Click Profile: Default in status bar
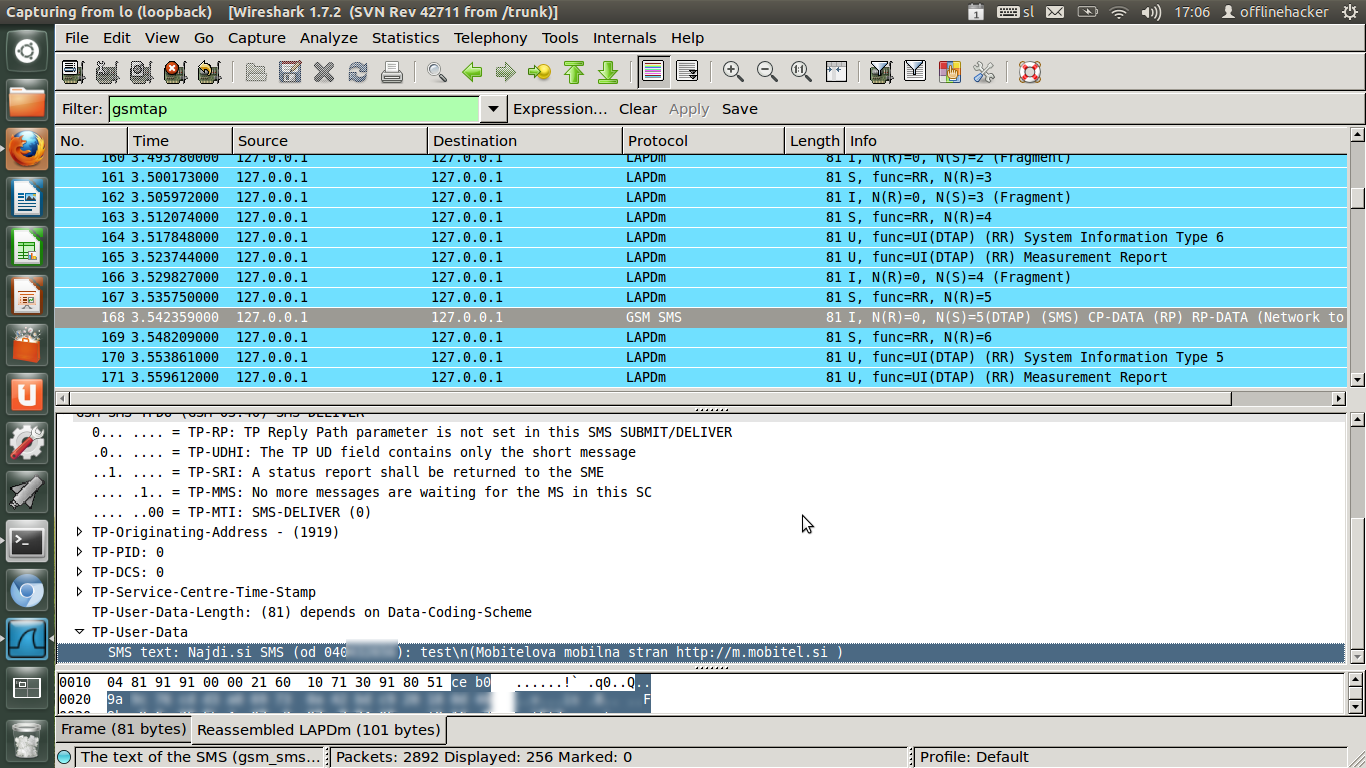This screenshot has height=768, width=1366. pos(974,757)
